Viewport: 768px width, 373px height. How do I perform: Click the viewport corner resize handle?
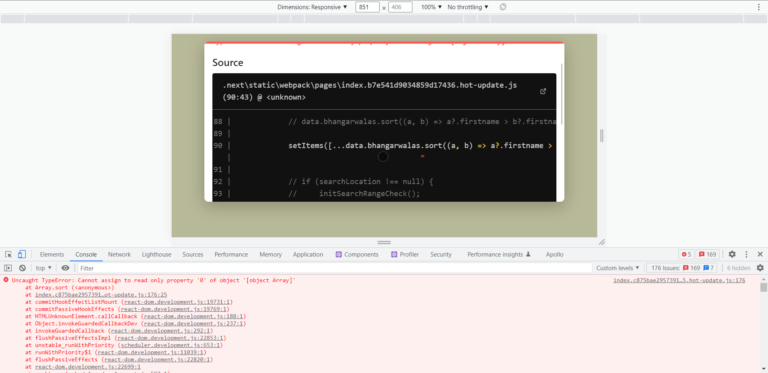pos(602,242)
